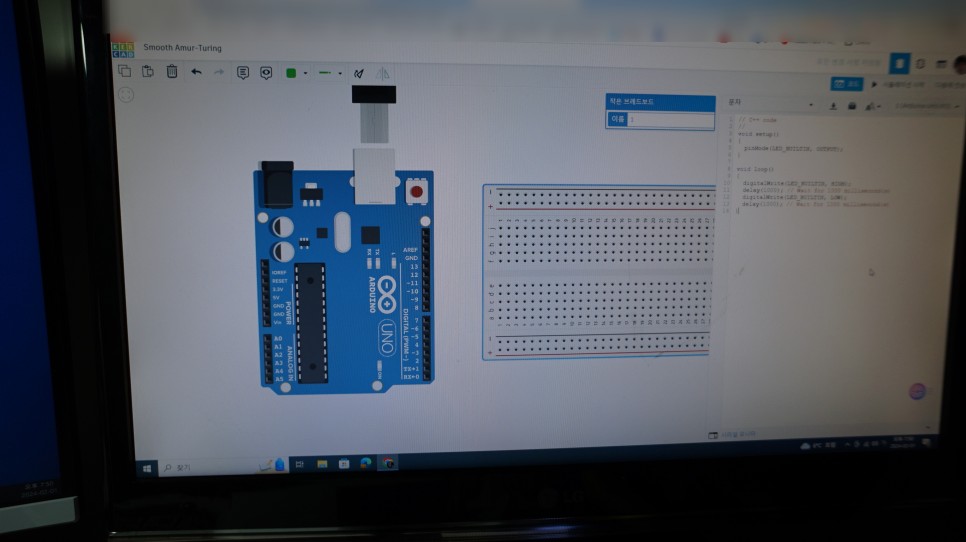Undo the last action
This screenshot has width=966, height=542.
tap(196, 72)
